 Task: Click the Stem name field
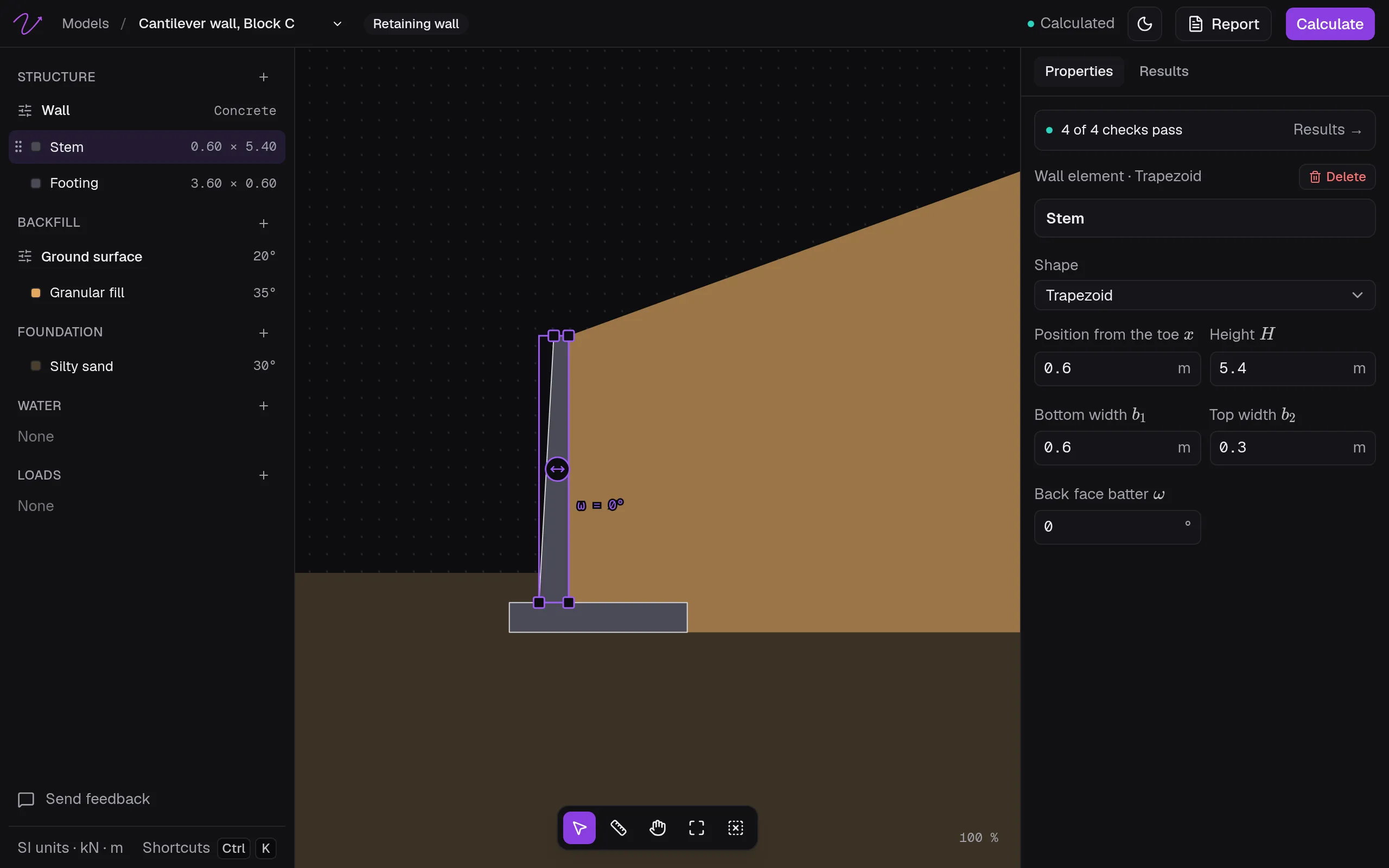pyautogui.click(x=1204, y=218)
